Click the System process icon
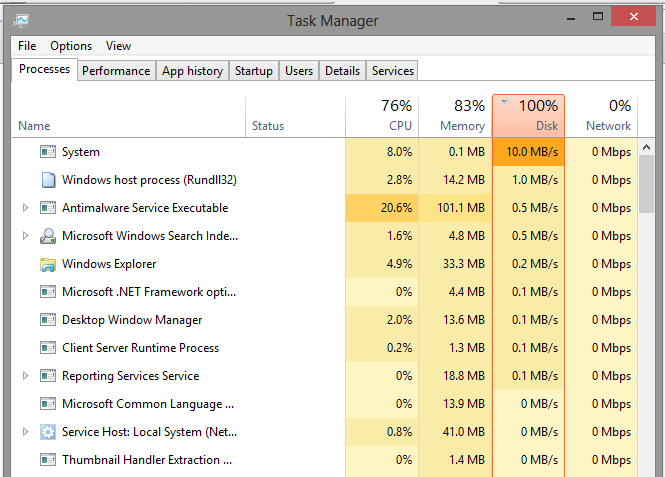The height and width of the screenshot is (477, 665). click(47, 152)
